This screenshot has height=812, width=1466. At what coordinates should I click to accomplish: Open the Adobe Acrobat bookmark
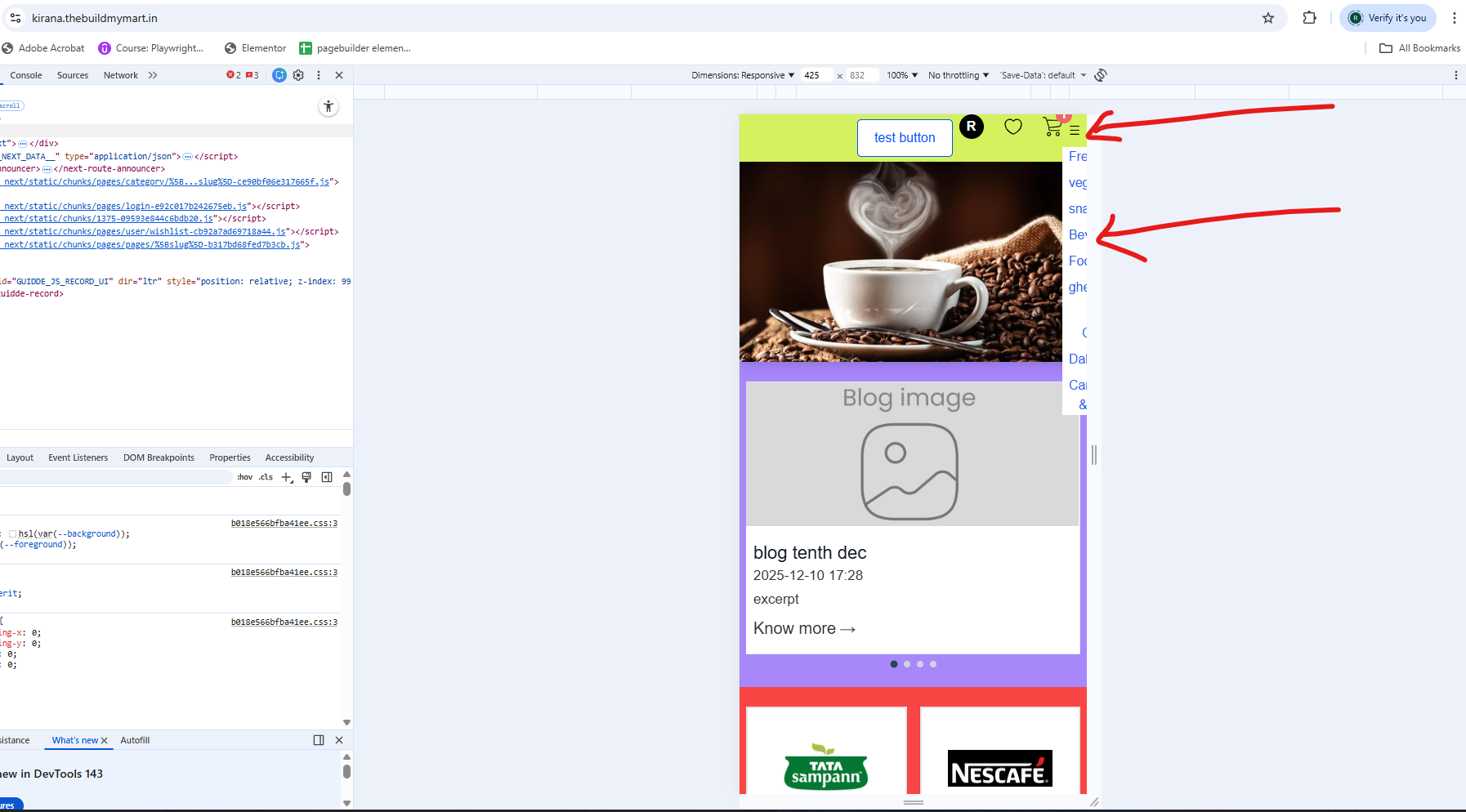pyautogui.click(x=43, y=48)
